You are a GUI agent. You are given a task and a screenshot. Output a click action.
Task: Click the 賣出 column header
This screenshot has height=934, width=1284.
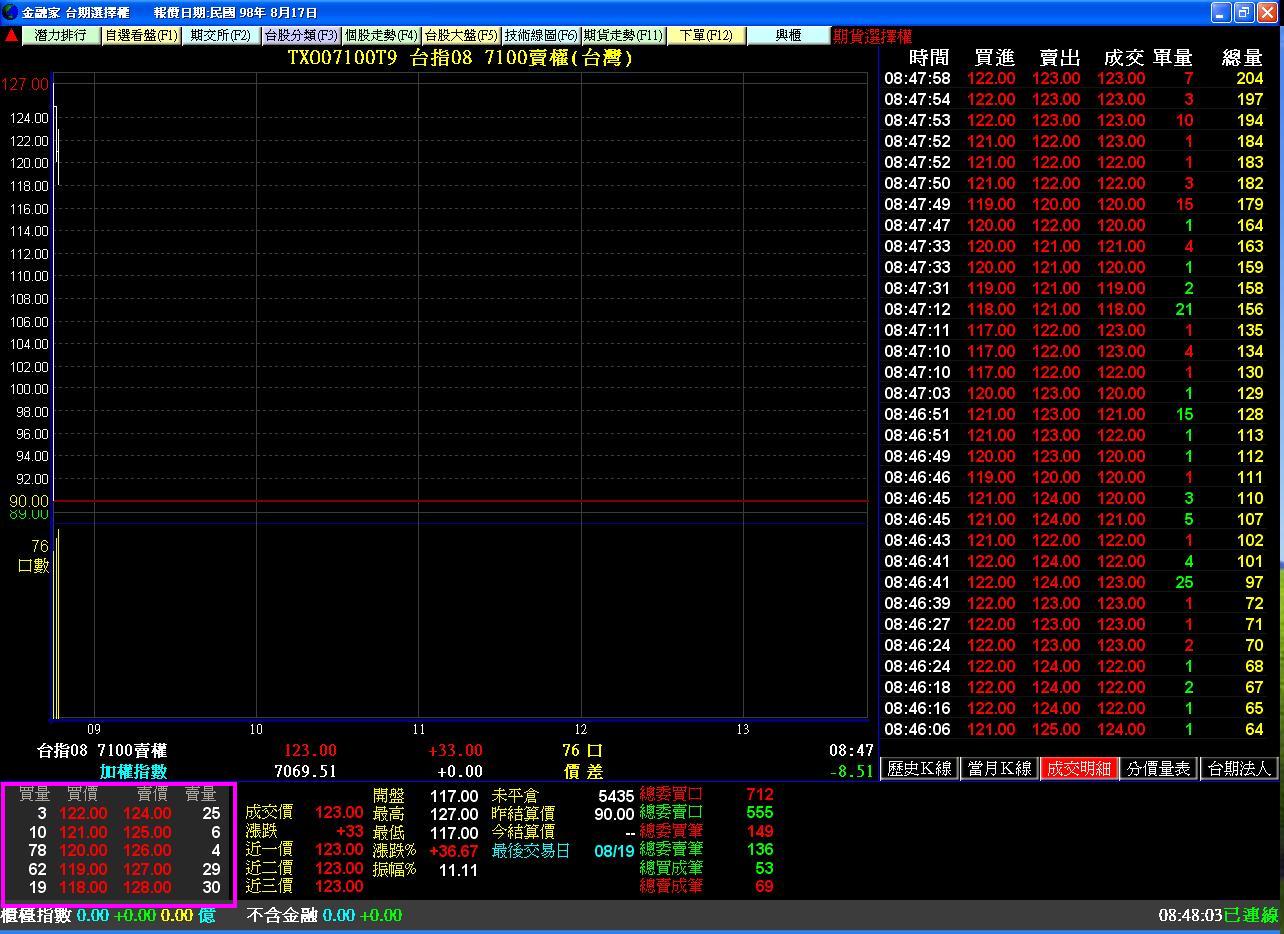pos(1059,58)
